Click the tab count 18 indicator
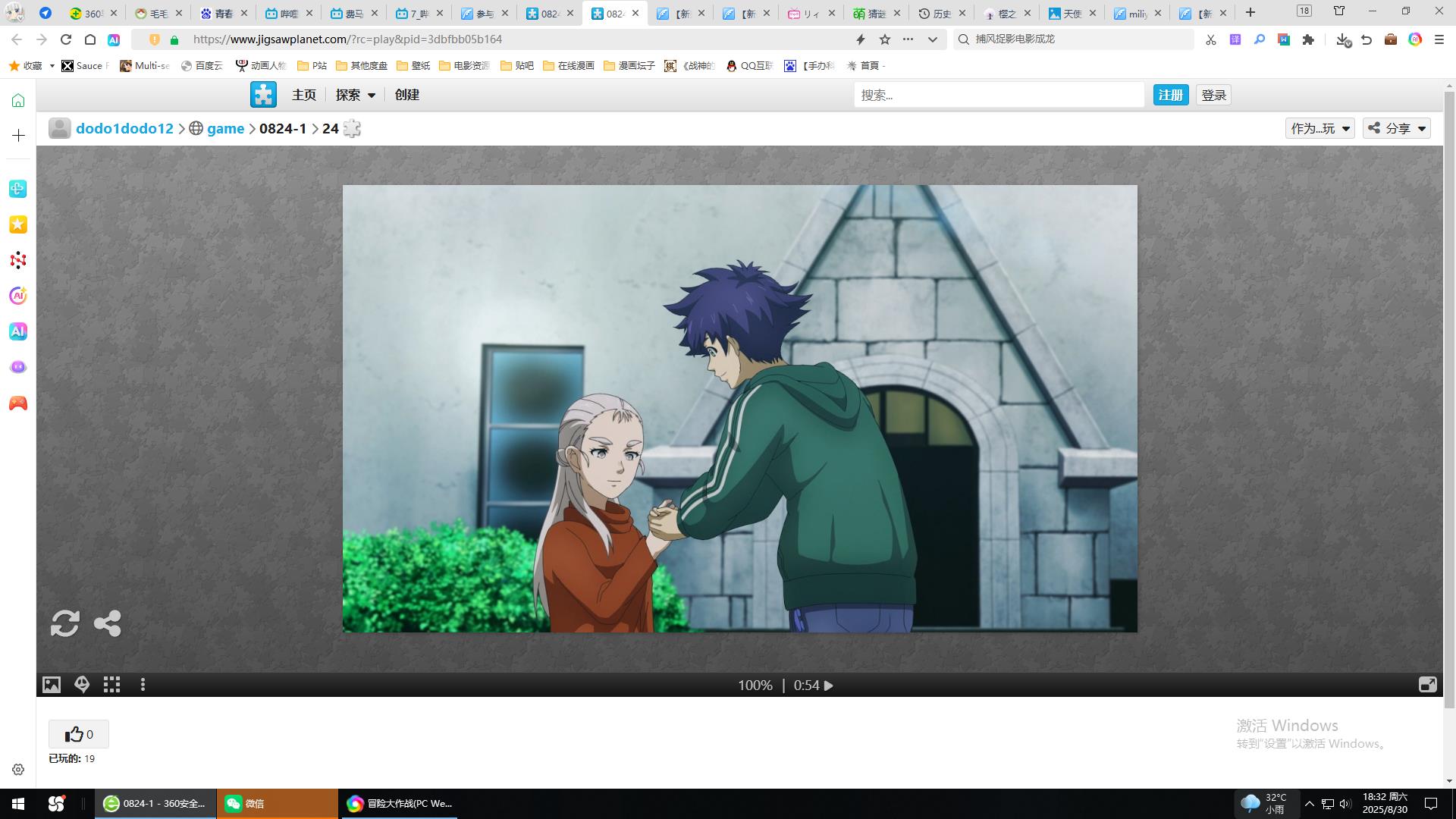Screen dimensions: 1456x819 click(1304, 11)
